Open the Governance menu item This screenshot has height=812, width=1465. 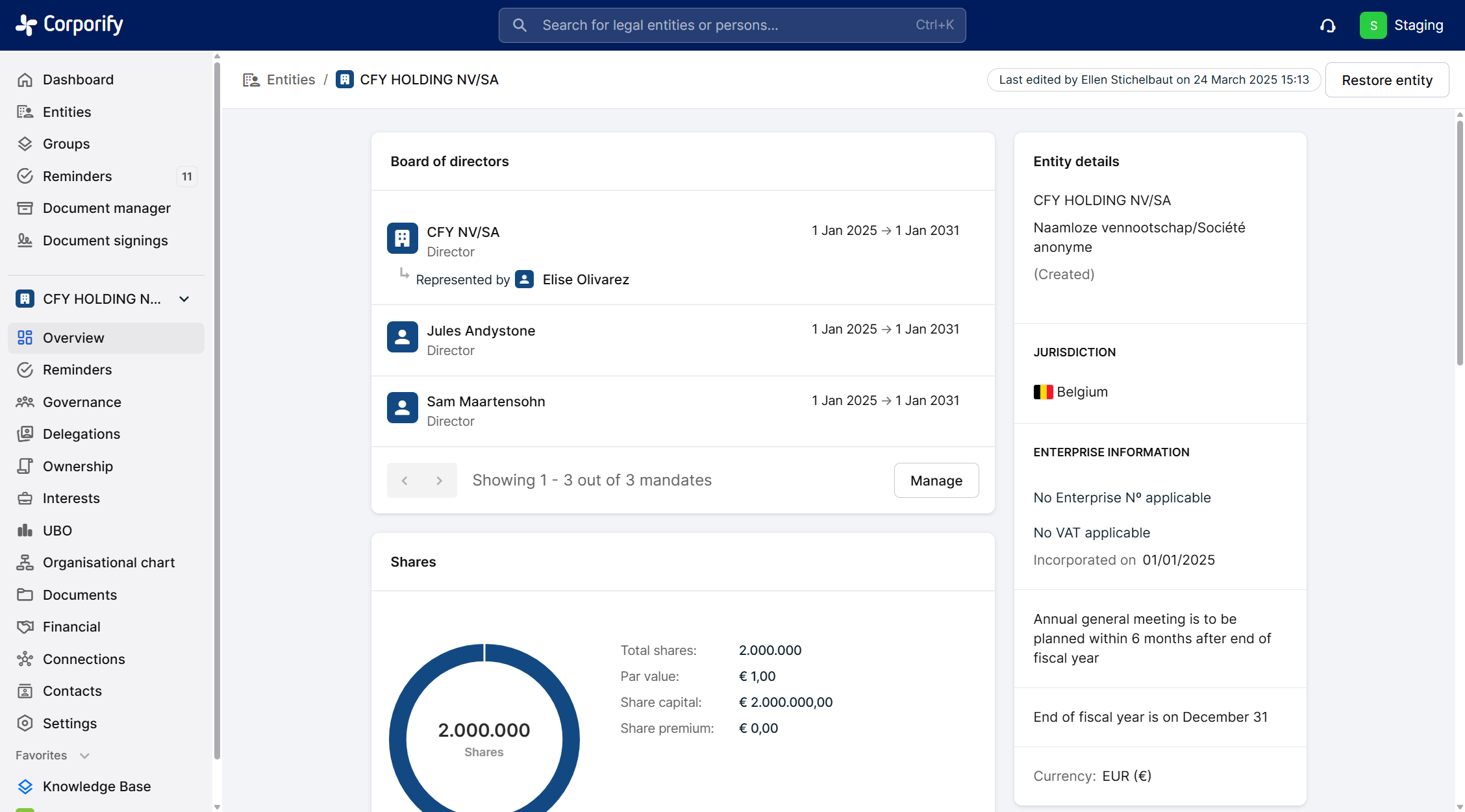point(82,402)
